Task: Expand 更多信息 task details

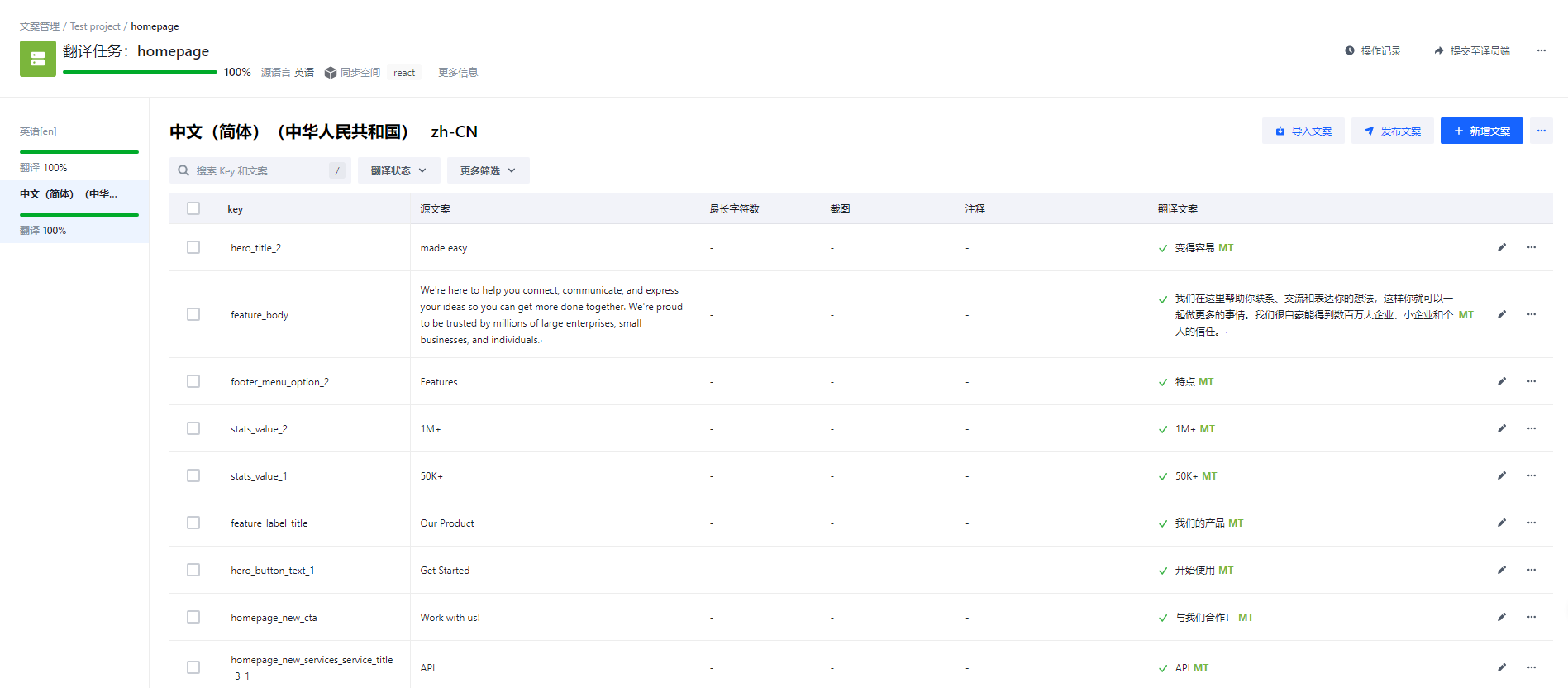Action: click(458, 73)
